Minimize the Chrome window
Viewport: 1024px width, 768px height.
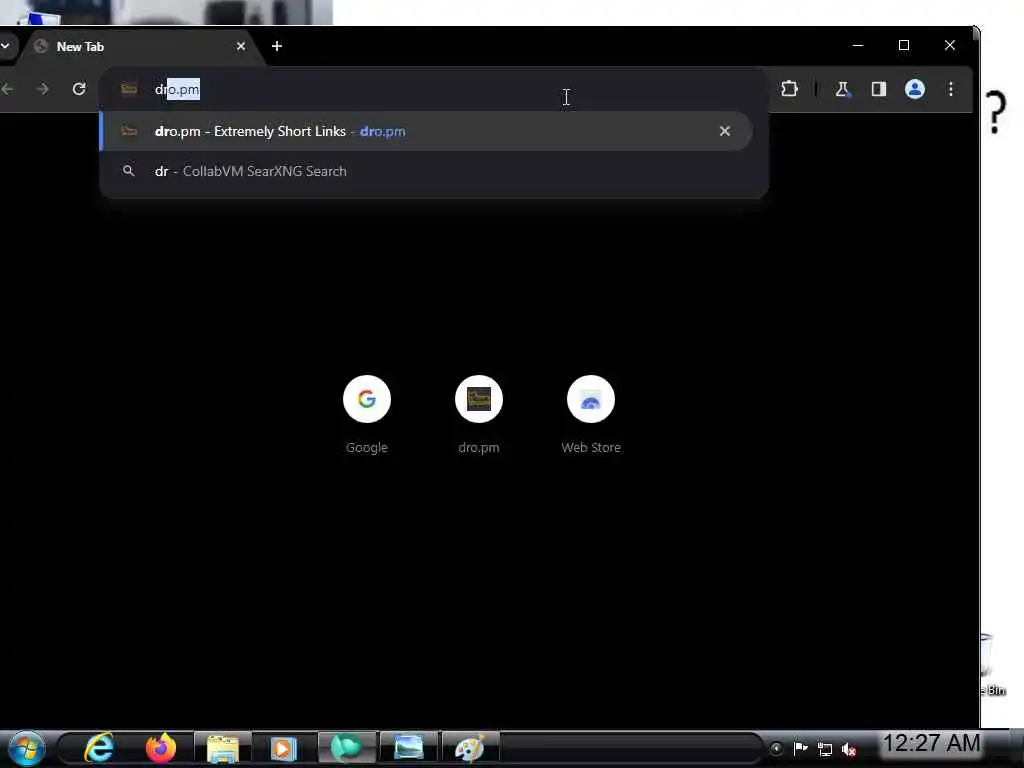tap(858, 45)
